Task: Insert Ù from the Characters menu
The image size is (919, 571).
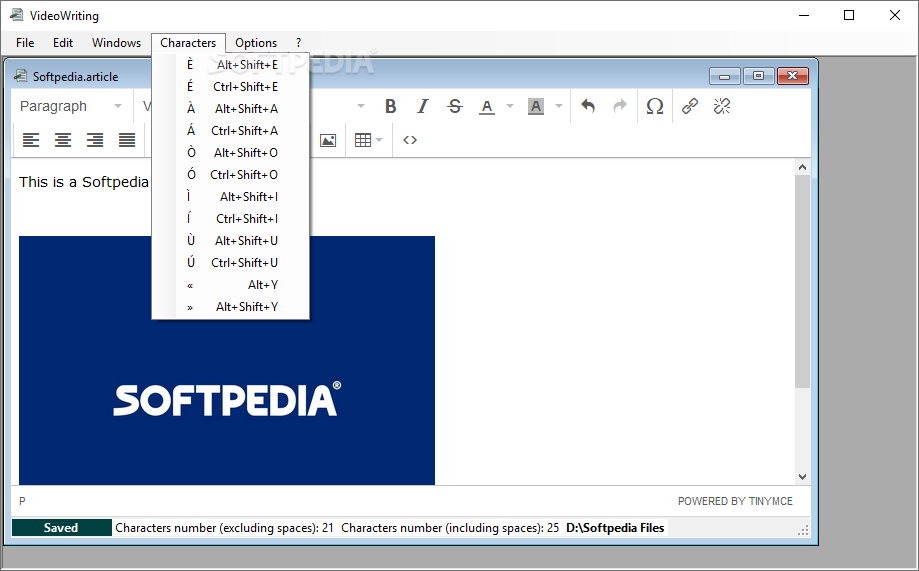Action: [231, 240]
